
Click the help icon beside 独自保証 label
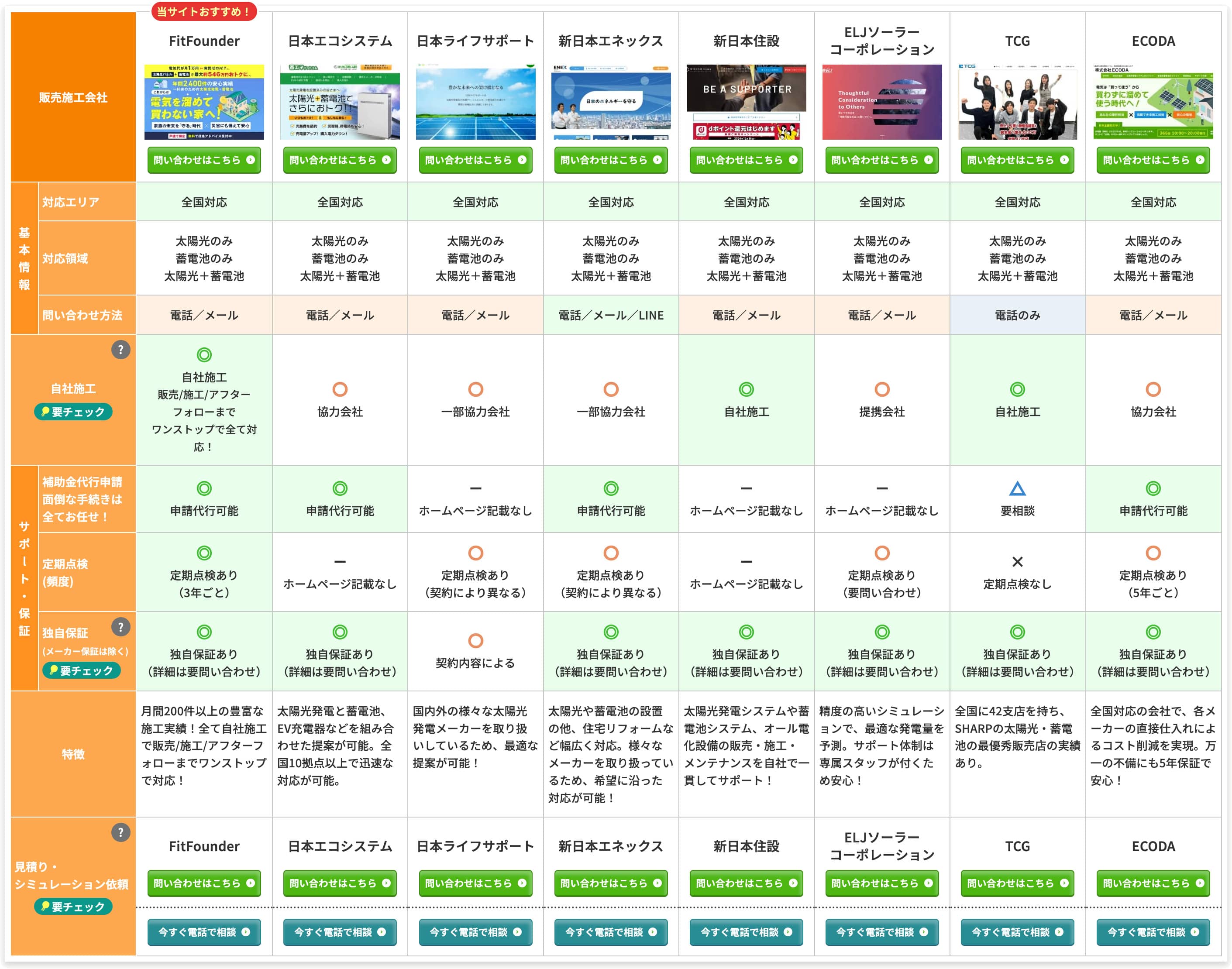coord(120,627)
